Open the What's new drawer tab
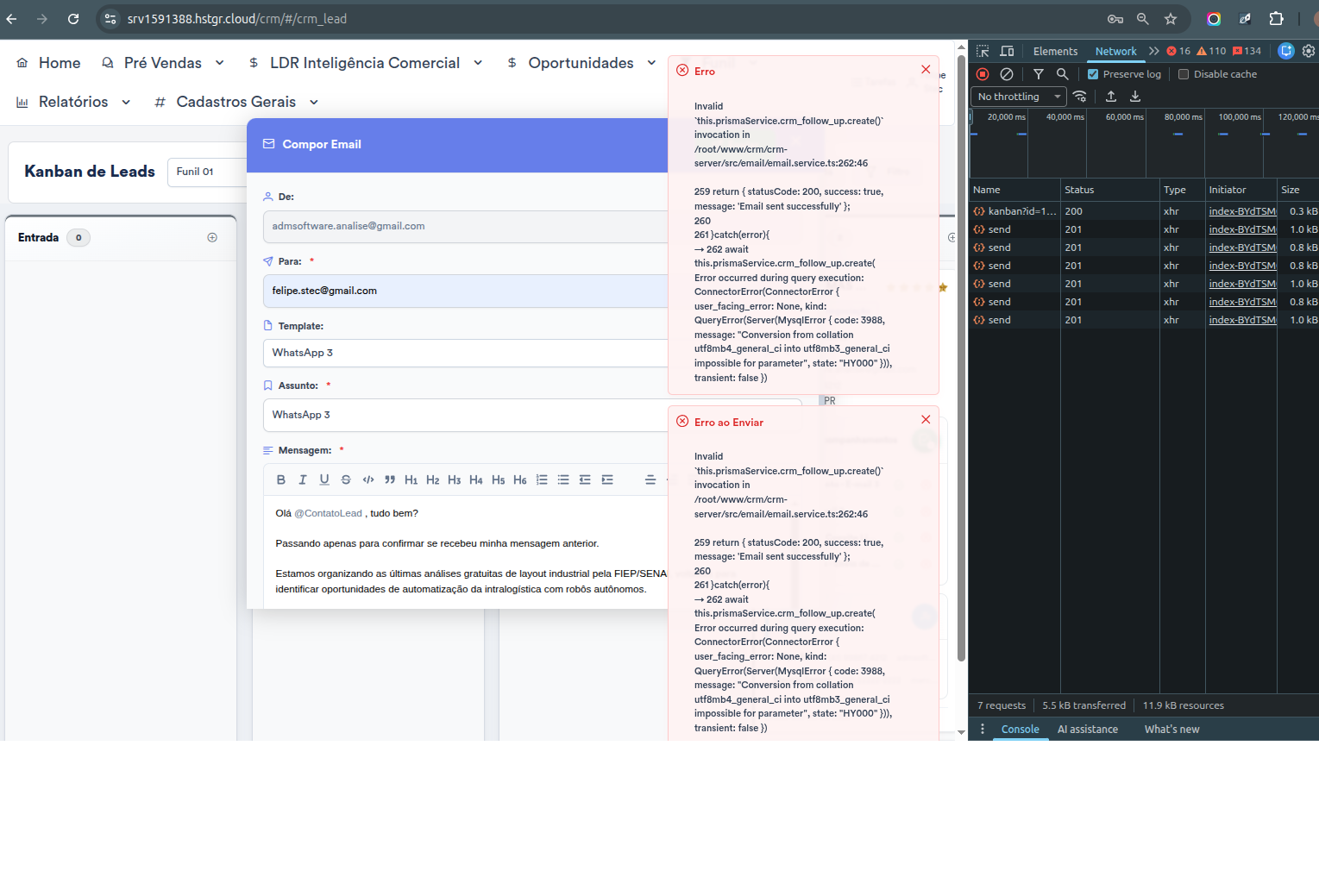The image size is (1319, 896). tap(1171, 730)
